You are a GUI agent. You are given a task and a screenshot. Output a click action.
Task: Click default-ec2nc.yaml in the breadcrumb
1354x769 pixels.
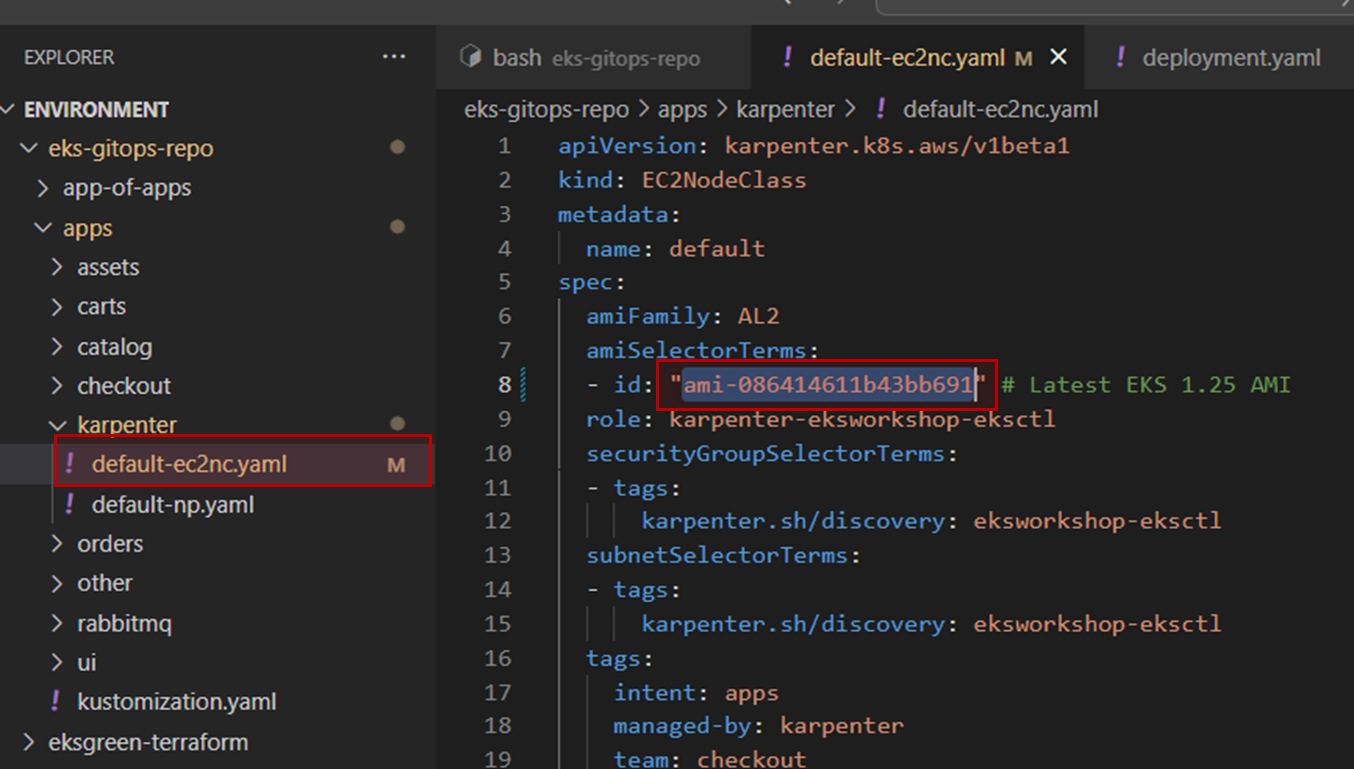tap(1000, 109)
